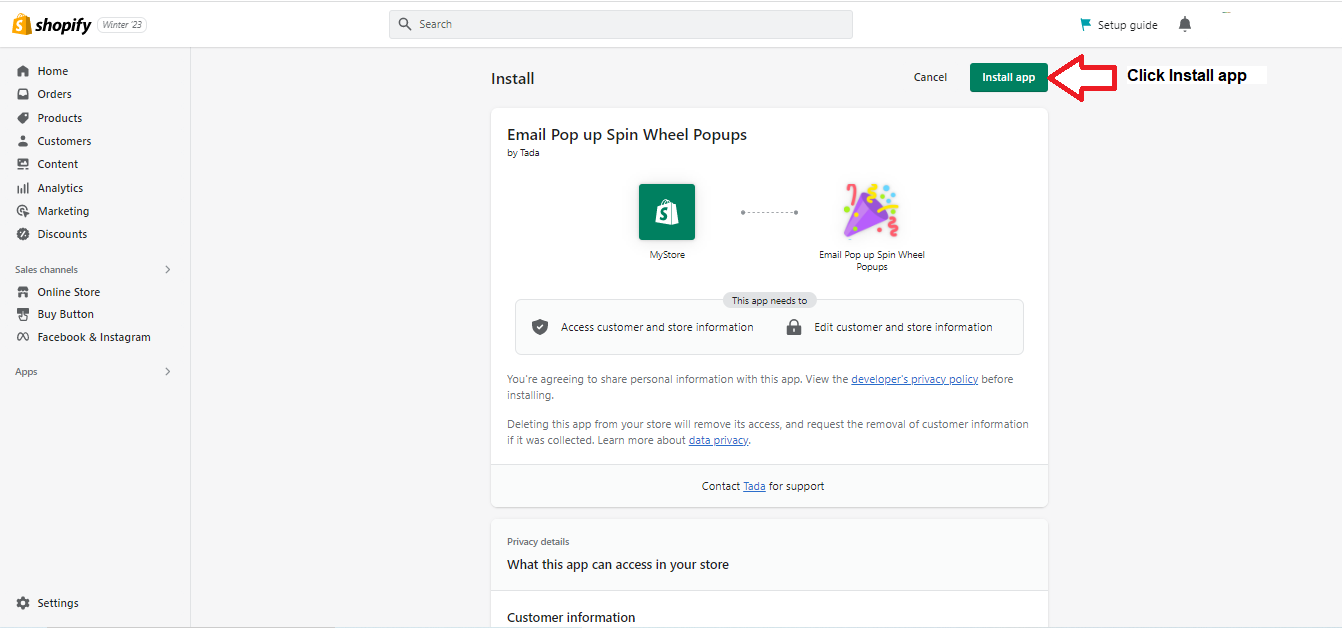Click the Shopify logo in header
This screenshot has width=1342, height=628.
click(51, 25)
